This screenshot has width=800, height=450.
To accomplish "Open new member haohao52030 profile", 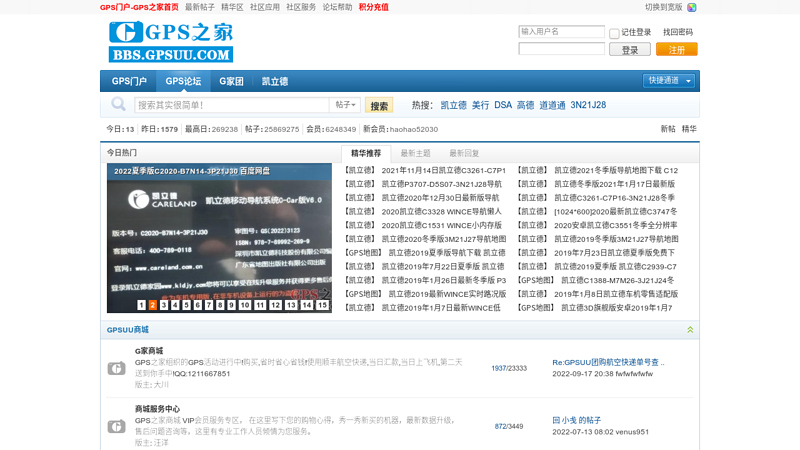I will pos(414,129).
